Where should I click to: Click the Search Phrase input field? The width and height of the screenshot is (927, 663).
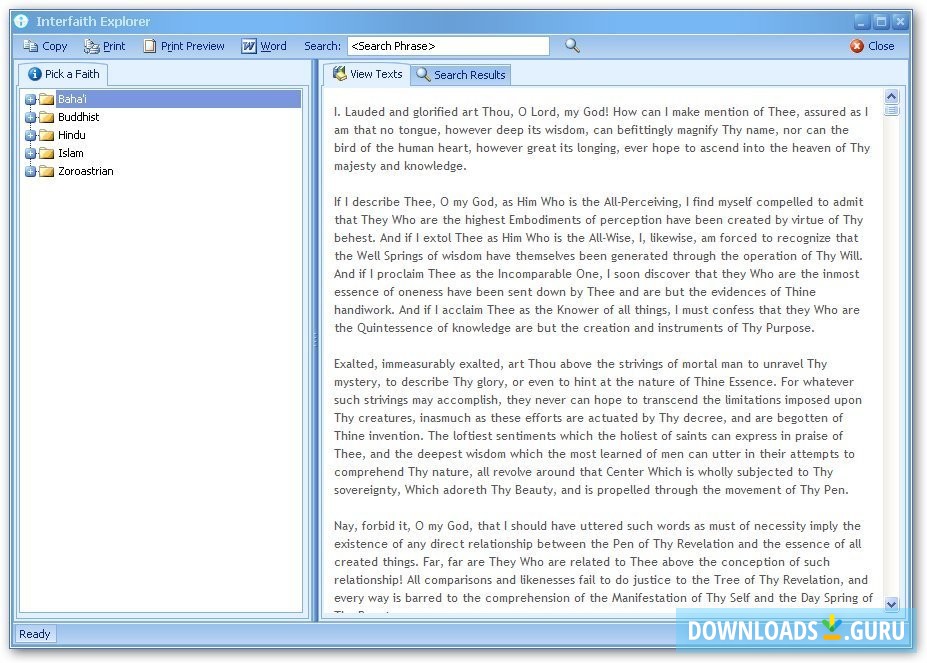(448, 46)
